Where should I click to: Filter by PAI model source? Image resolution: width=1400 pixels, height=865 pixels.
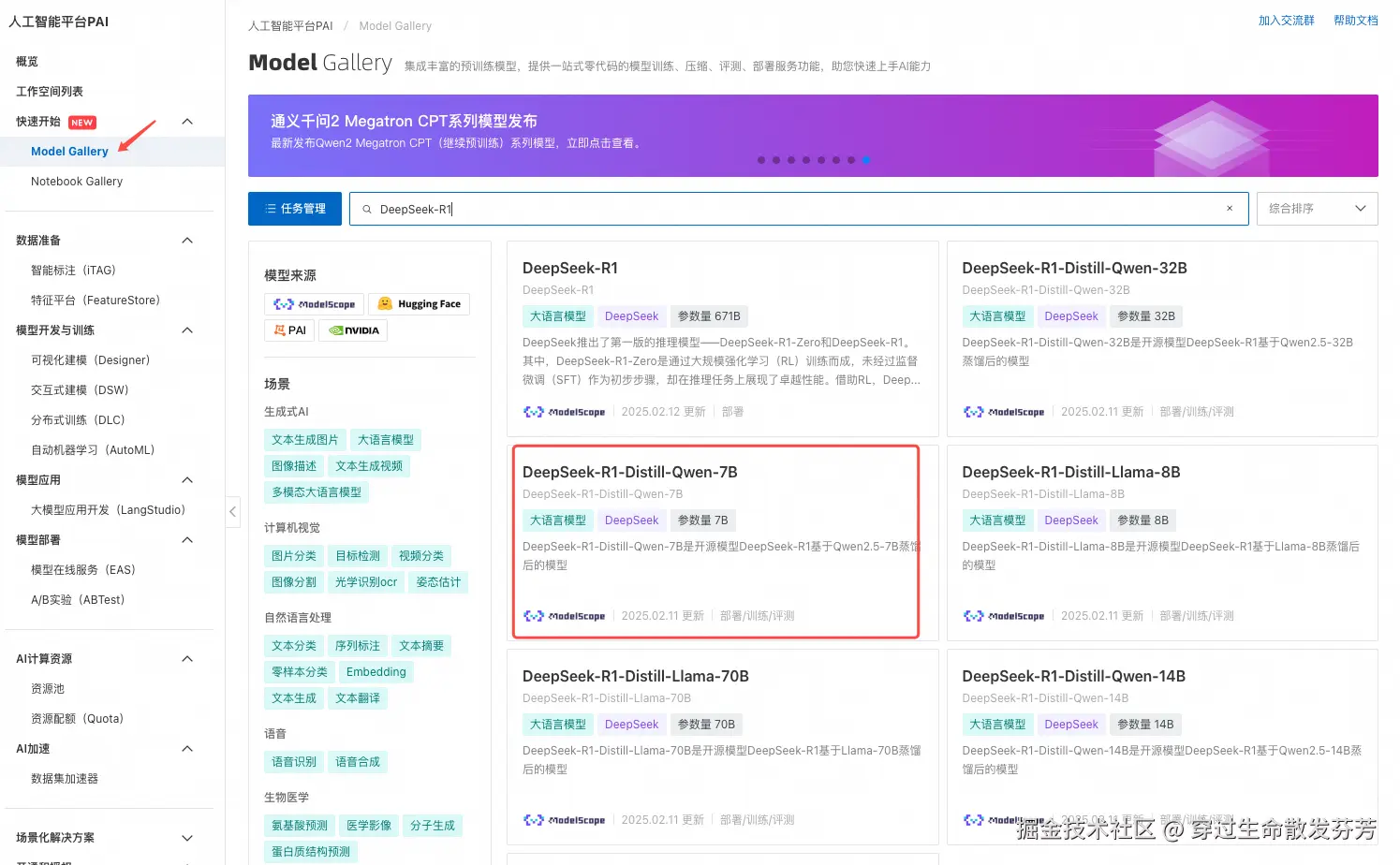(289, 330)
